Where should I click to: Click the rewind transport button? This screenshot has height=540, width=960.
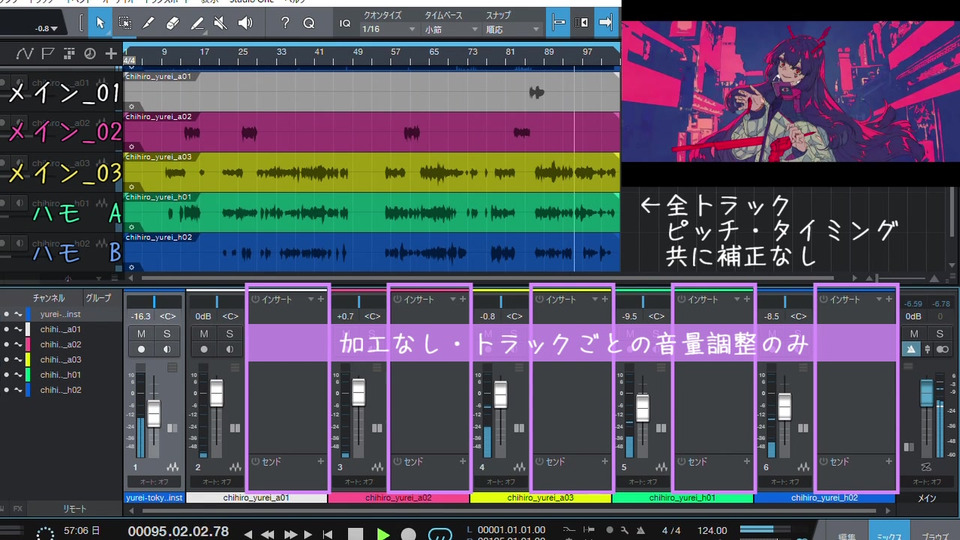(x=268, y=534)
